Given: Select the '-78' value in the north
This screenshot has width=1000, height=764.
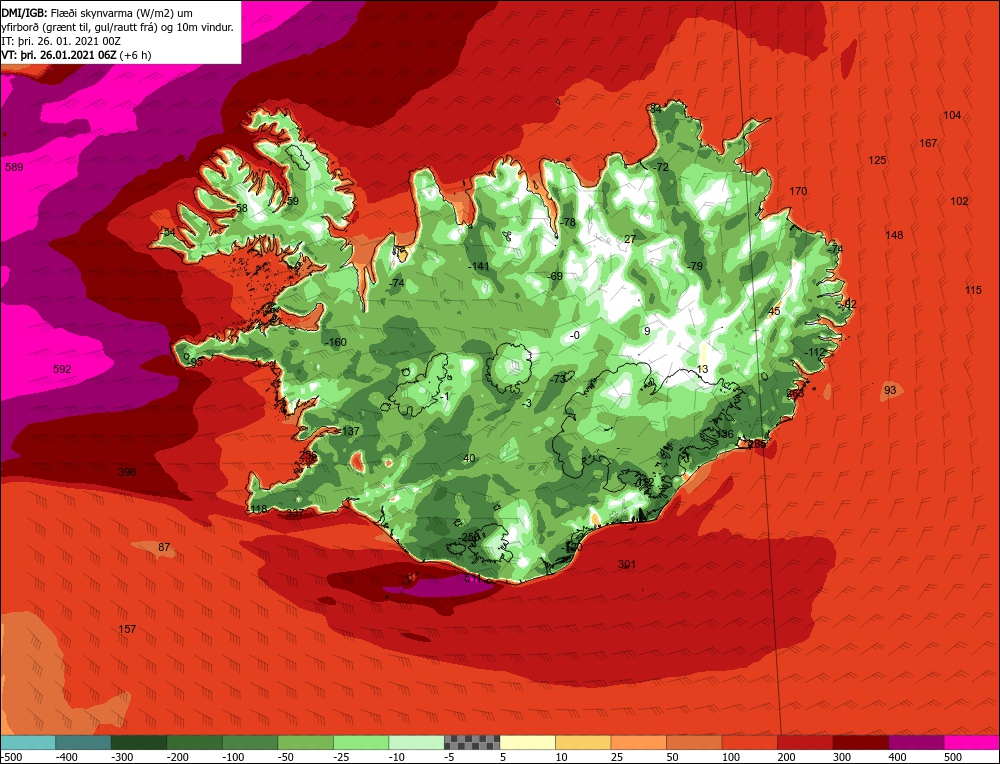Looking at the screenshot, I should [568, 222].
